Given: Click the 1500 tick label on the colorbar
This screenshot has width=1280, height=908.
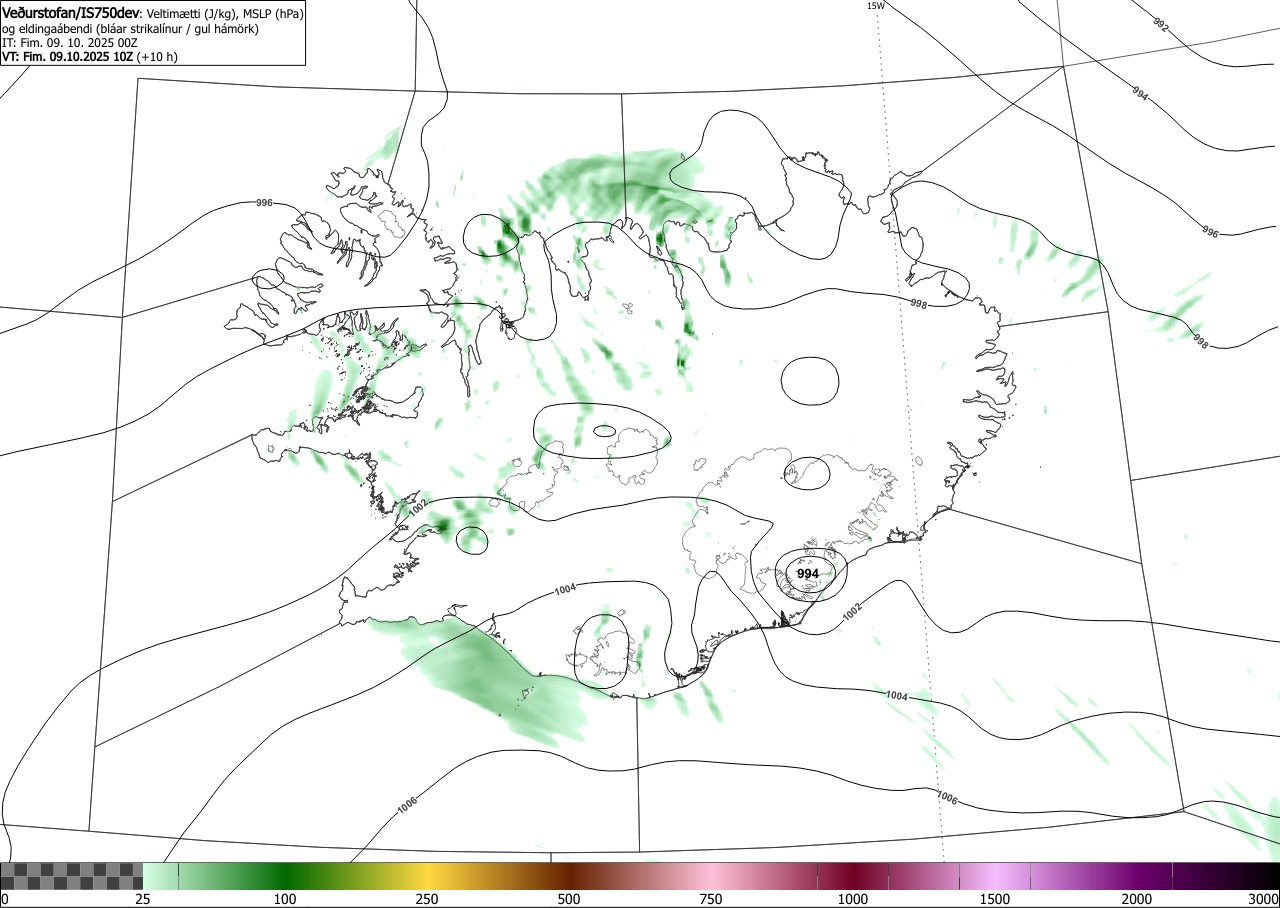Looking at the screenshot, I should tap(995, 899).
